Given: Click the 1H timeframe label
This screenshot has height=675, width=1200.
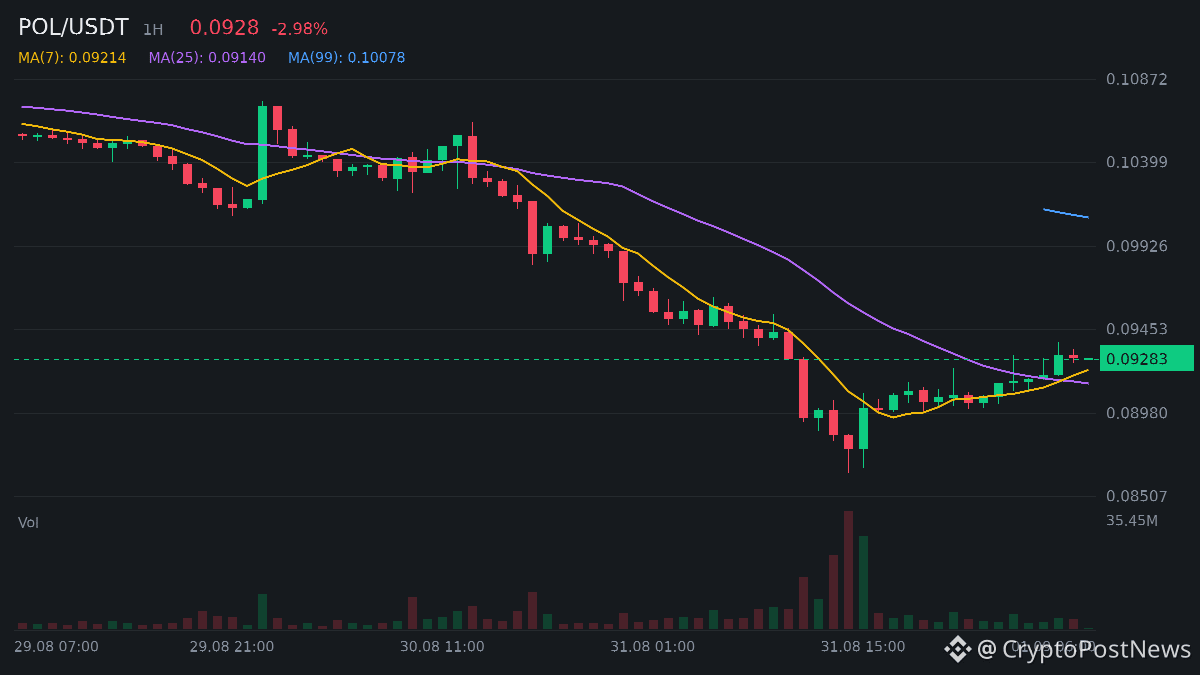Looking at the screenshot, I should pos(153,30).
